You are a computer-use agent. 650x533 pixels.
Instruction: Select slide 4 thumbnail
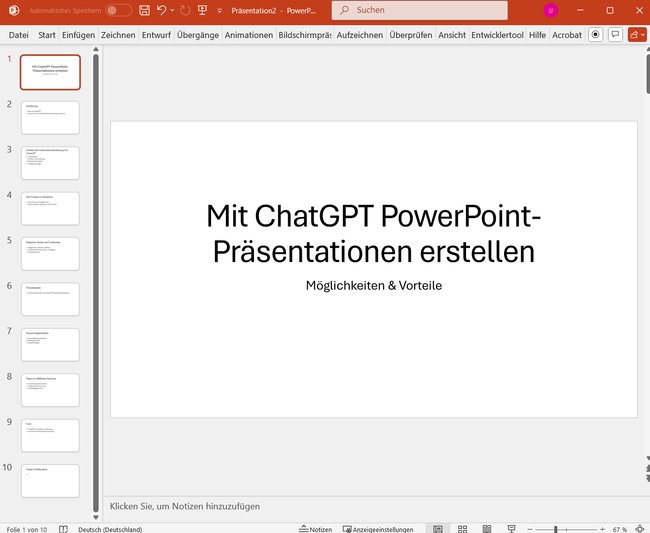pyautogui.click(x=50, y=208)
